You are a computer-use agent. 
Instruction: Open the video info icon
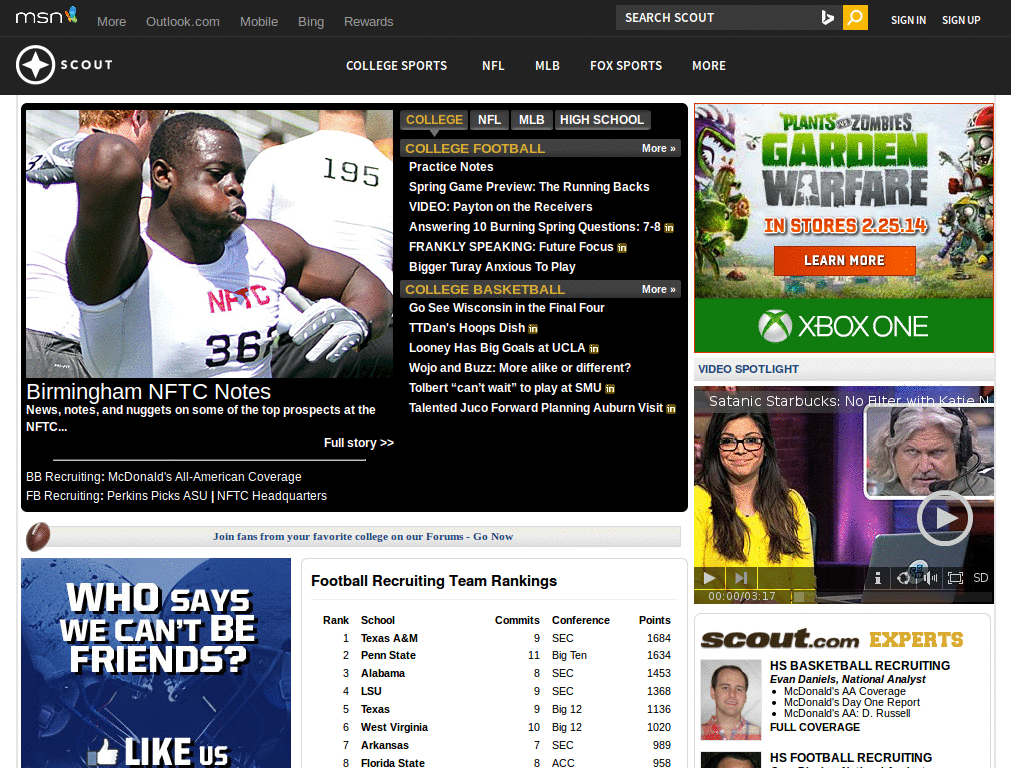click(878, 578)
